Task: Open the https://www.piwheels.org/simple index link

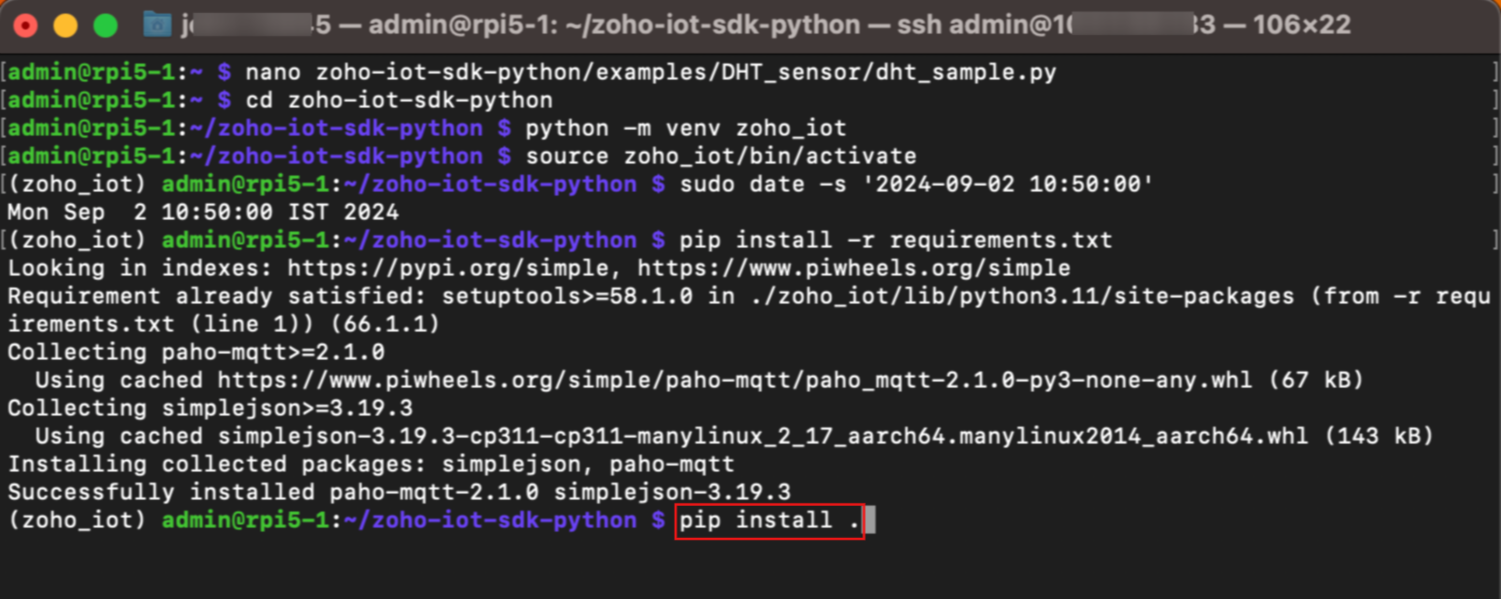Action: click(x=853, y=268)
